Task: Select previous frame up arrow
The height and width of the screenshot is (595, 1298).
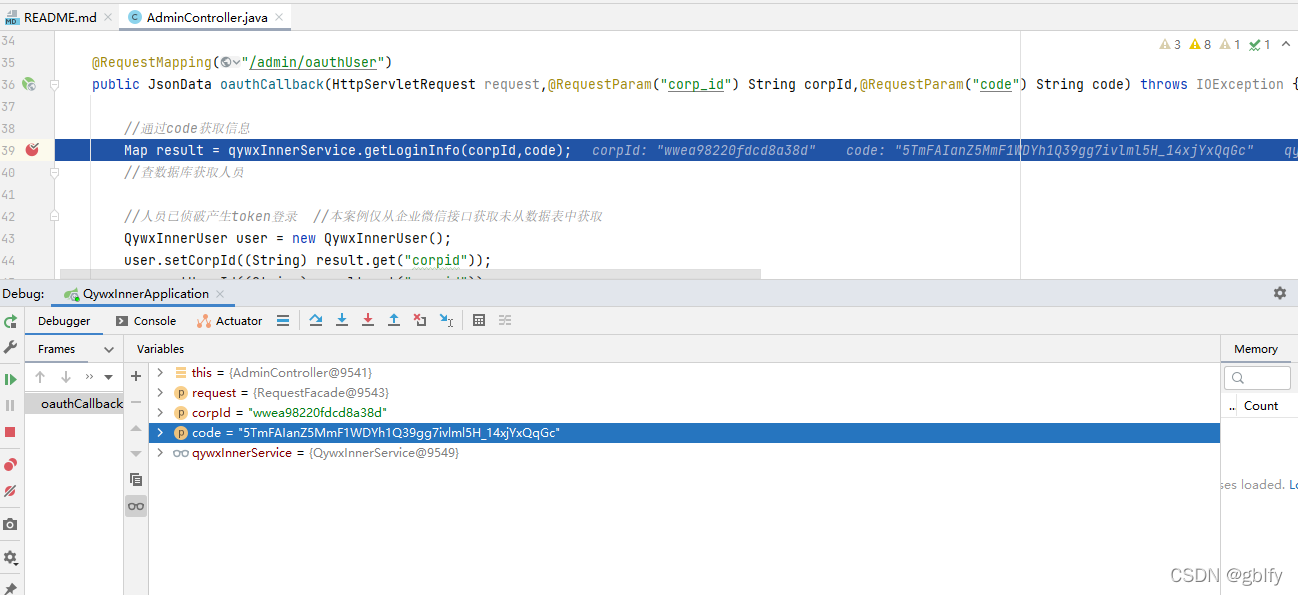Action: [x=40, y=377]
